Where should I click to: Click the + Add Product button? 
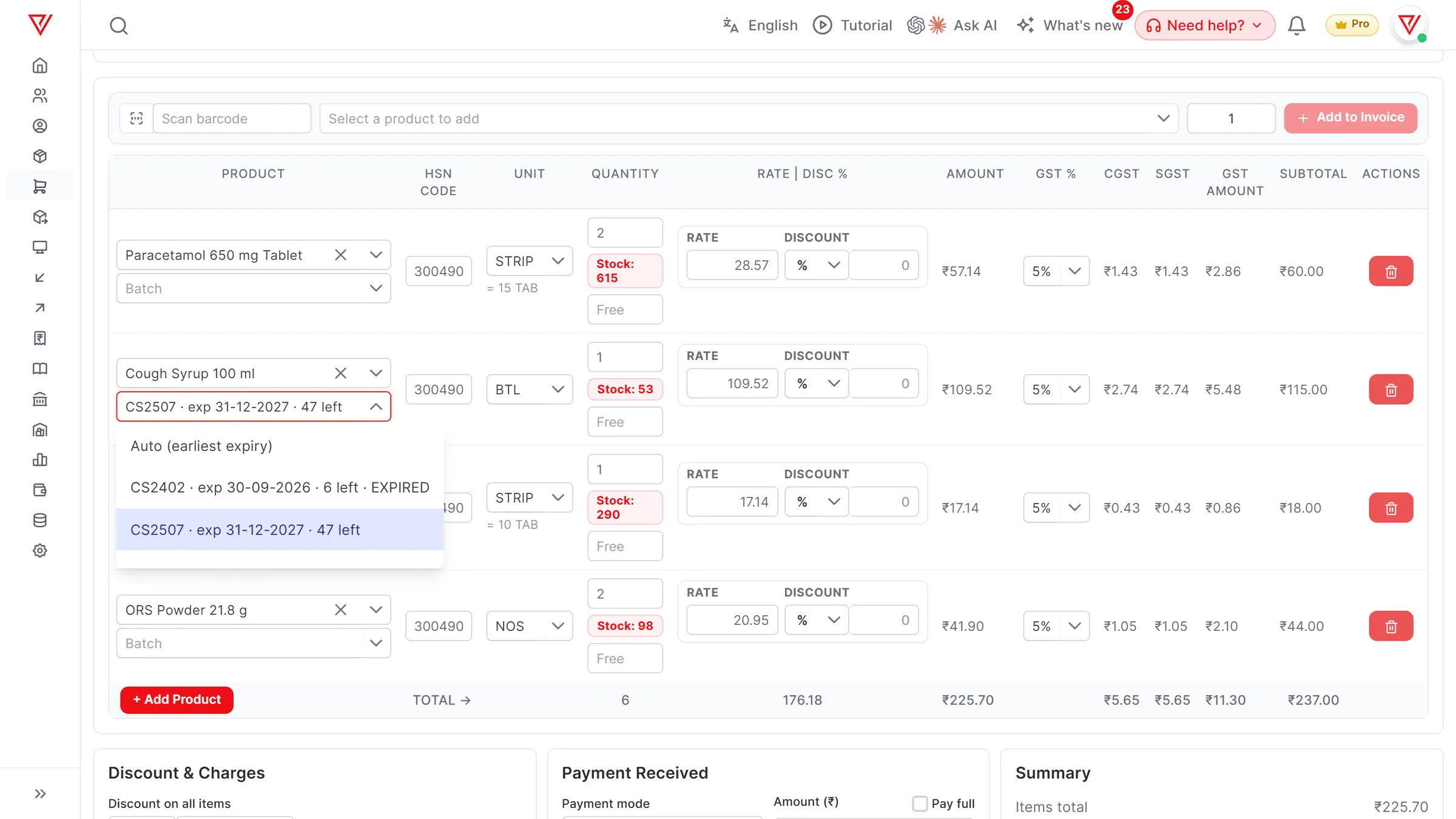click(177, 699)
